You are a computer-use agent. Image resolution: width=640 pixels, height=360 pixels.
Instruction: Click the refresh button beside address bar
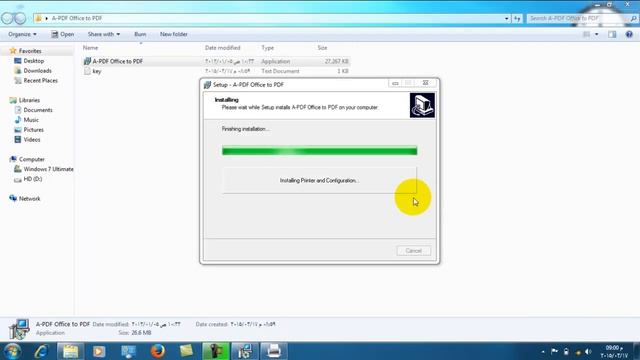[x=517, y=18]
